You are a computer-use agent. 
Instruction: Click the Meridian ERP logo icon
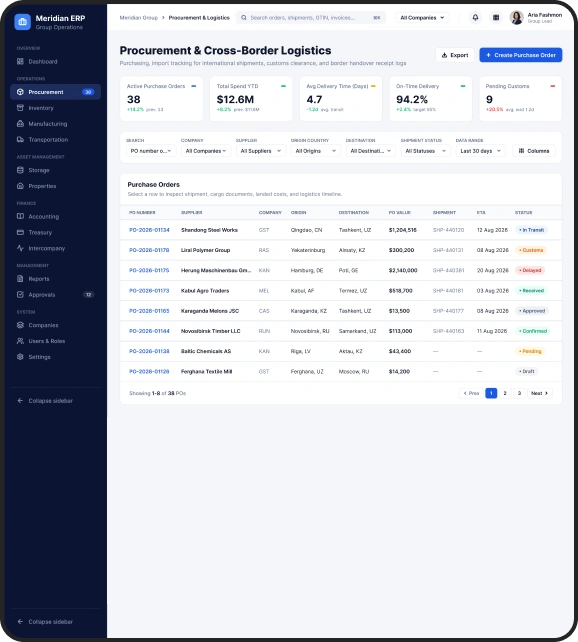pos(23,22)
